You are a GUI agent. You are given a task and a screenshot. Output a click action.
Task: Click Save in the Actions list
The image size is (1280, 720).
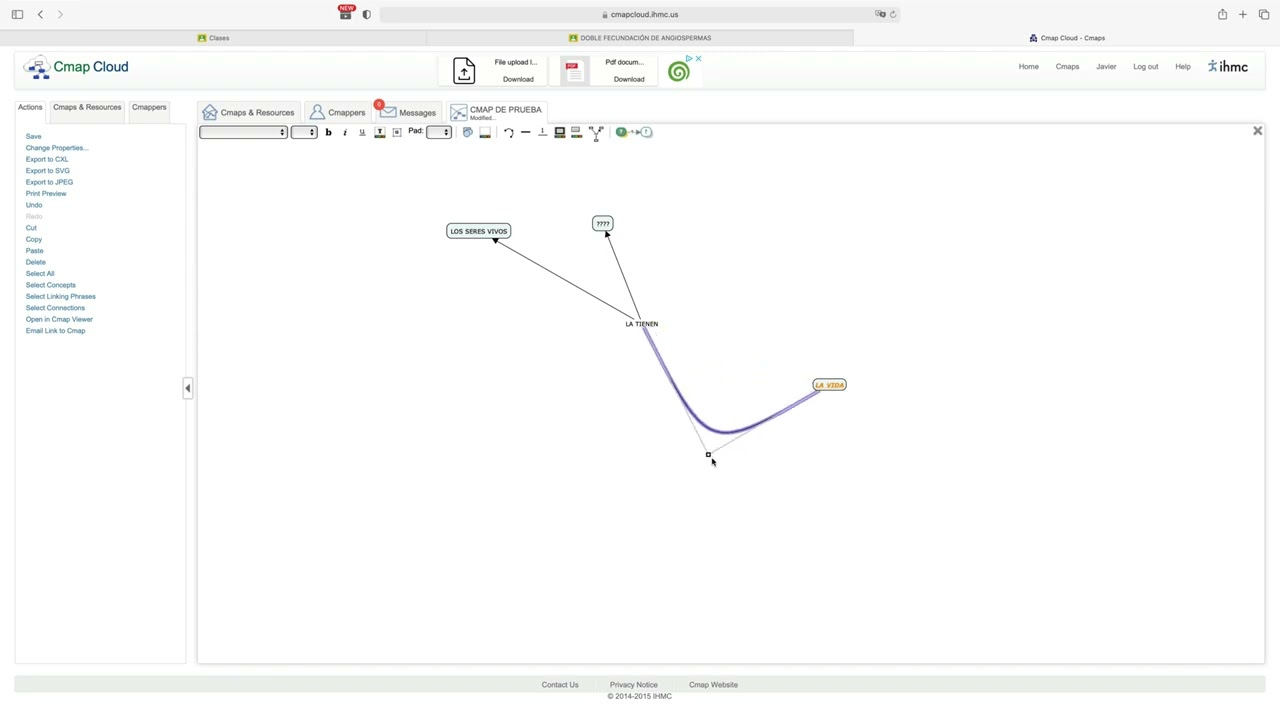coord(33,136)
